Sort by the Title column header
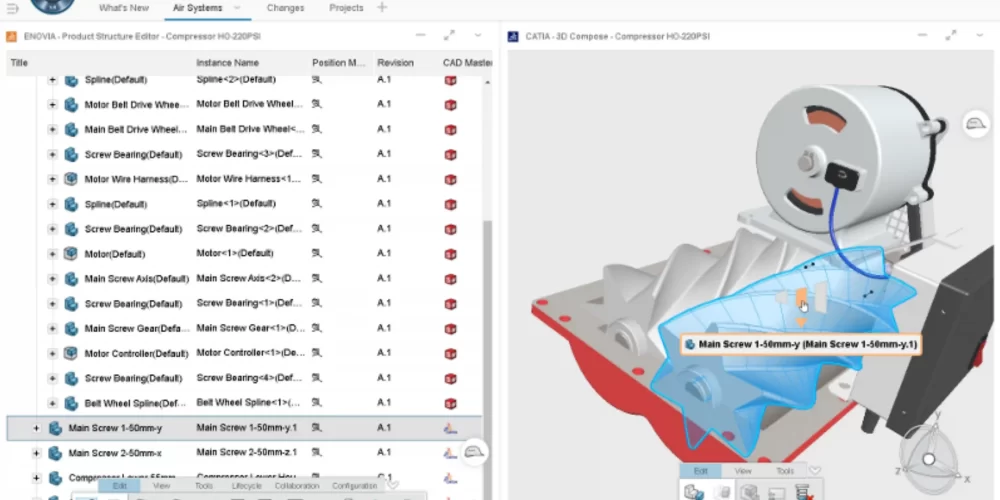The image size is (1000, 500). [19, 62]
